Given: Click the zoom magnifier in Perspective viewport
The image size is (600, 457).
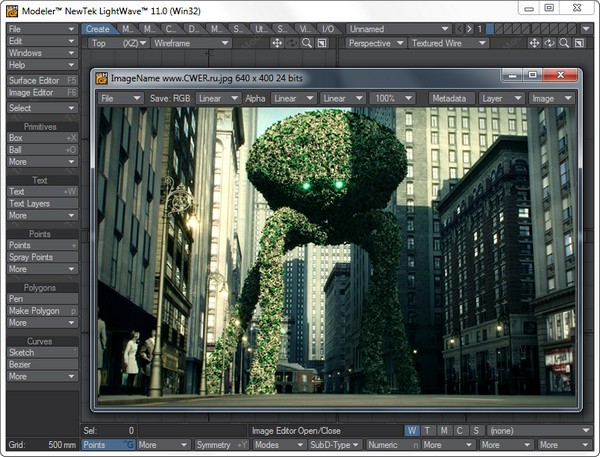Looking at the screenshot, I should 564,43.
